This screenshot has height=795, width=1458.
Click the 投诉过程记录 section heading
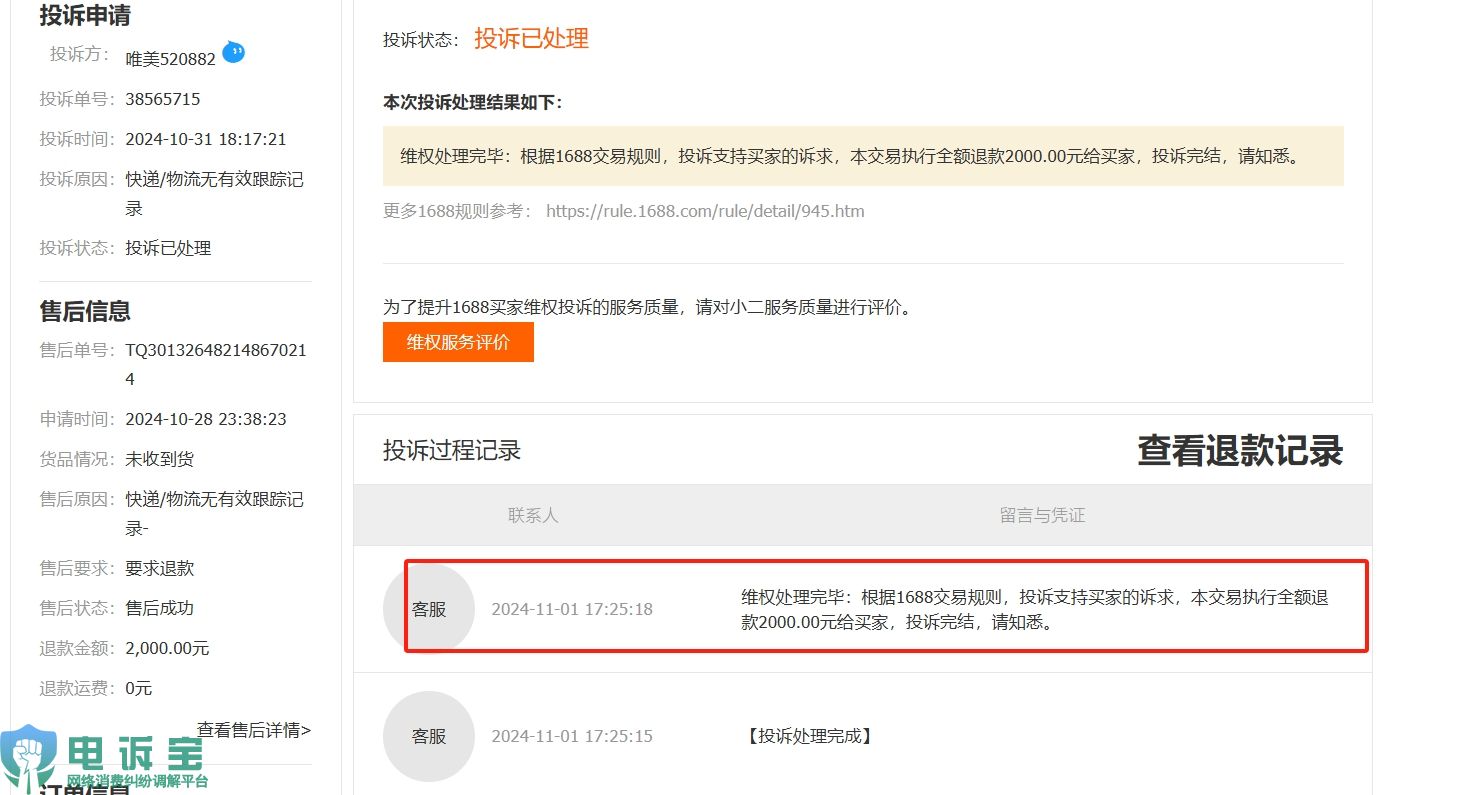pyautogui.click(x=452, y=450)
